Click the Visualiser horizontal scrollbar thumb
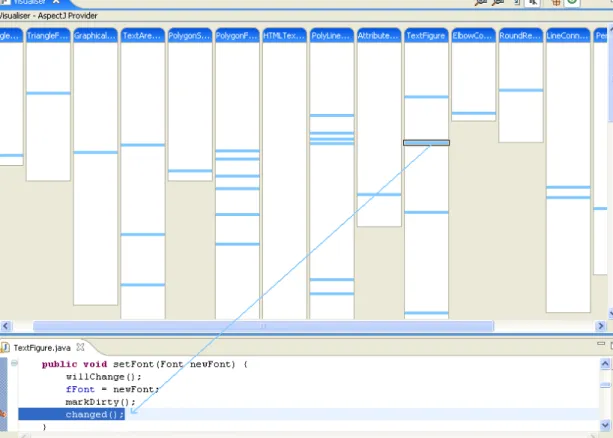 click(263, 326)
